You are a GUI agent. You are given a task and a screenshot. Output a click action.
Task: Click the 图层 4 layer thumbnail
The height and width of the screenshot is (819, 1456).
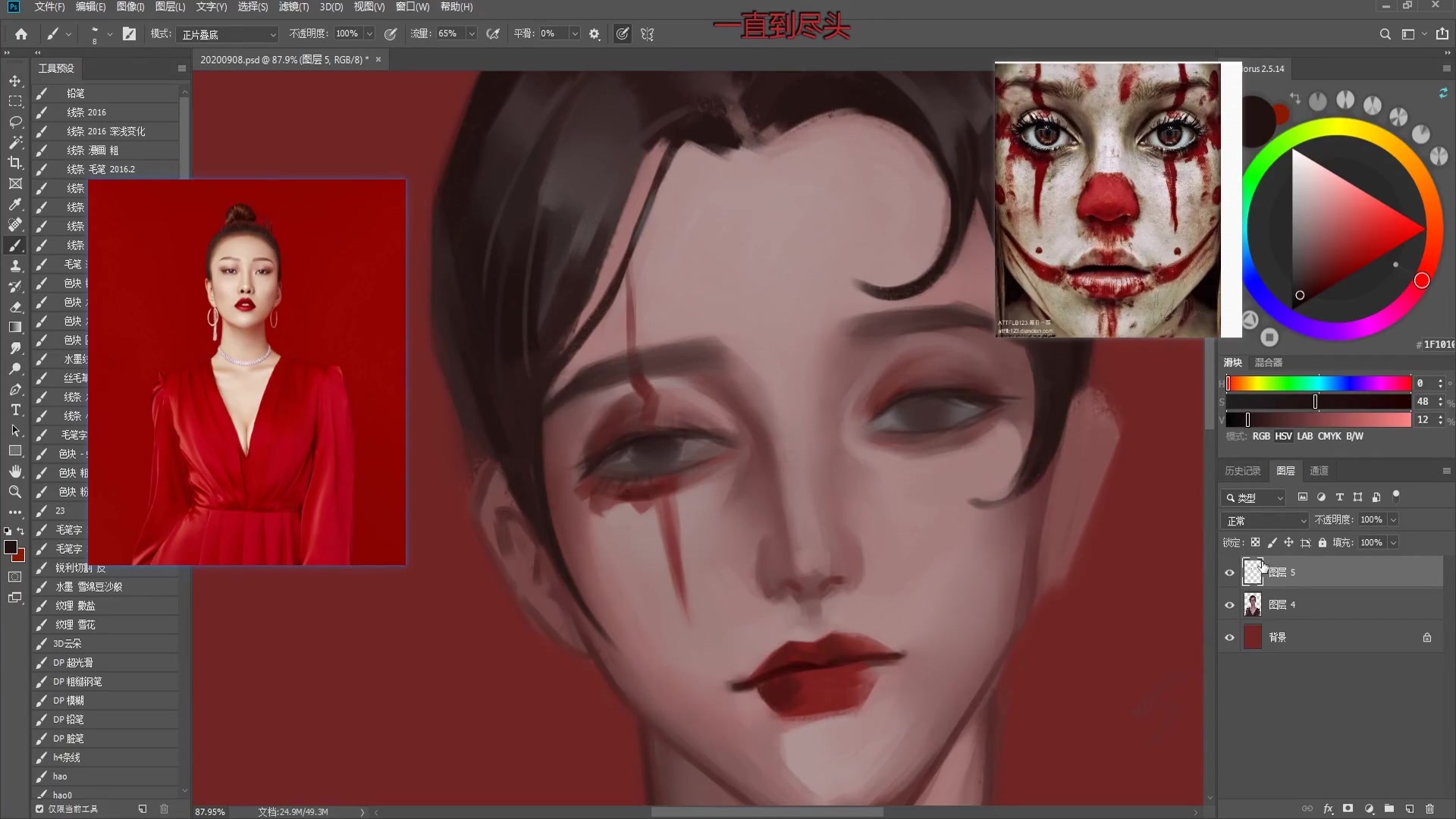[x=1253, y=604]
